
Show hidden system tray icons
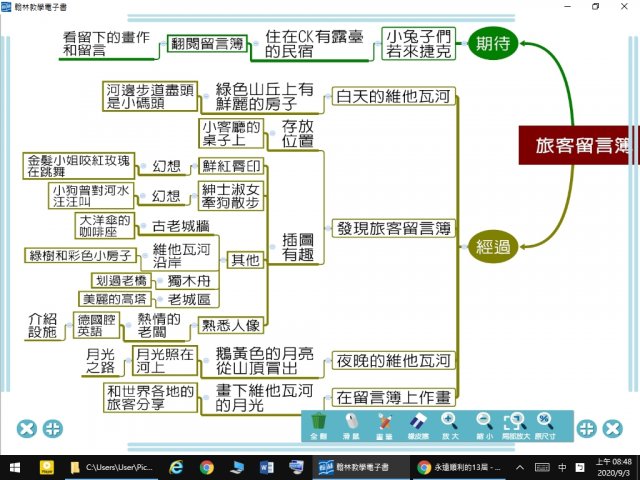click(x=522, y=467)
